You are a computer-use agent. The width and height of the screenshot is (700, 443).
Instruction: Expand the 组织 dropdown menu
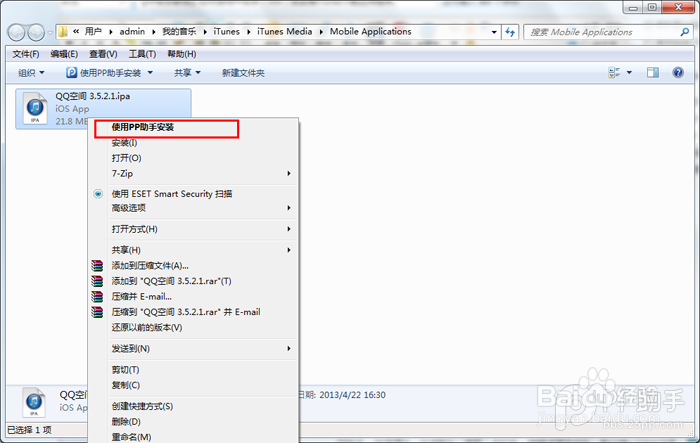pyautogui.click(x=31, y=73)
